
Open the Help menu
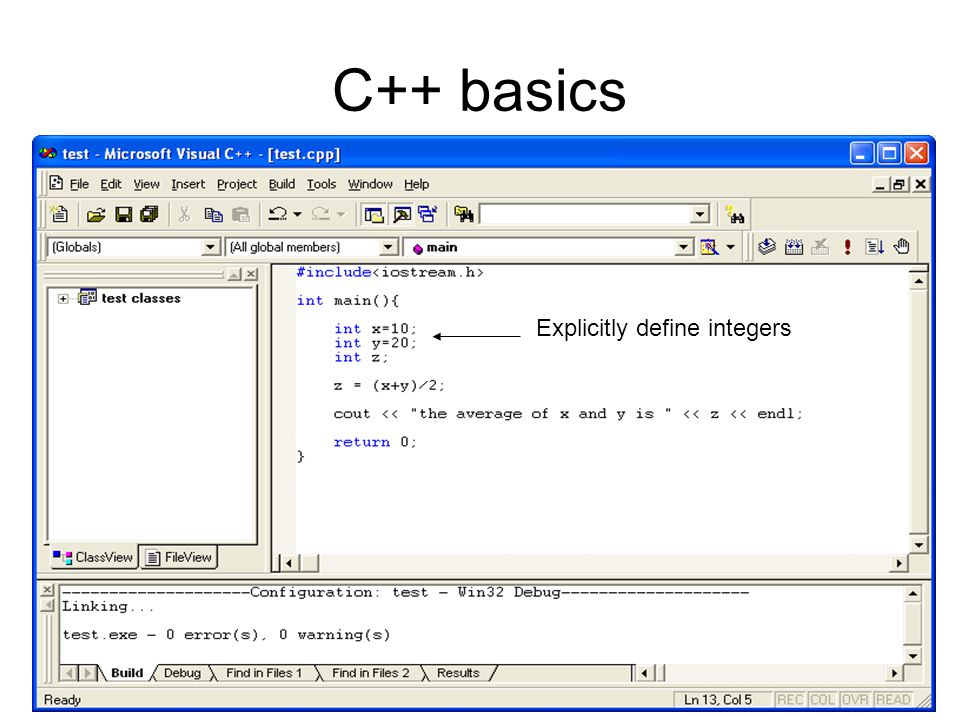click(416, 184)
